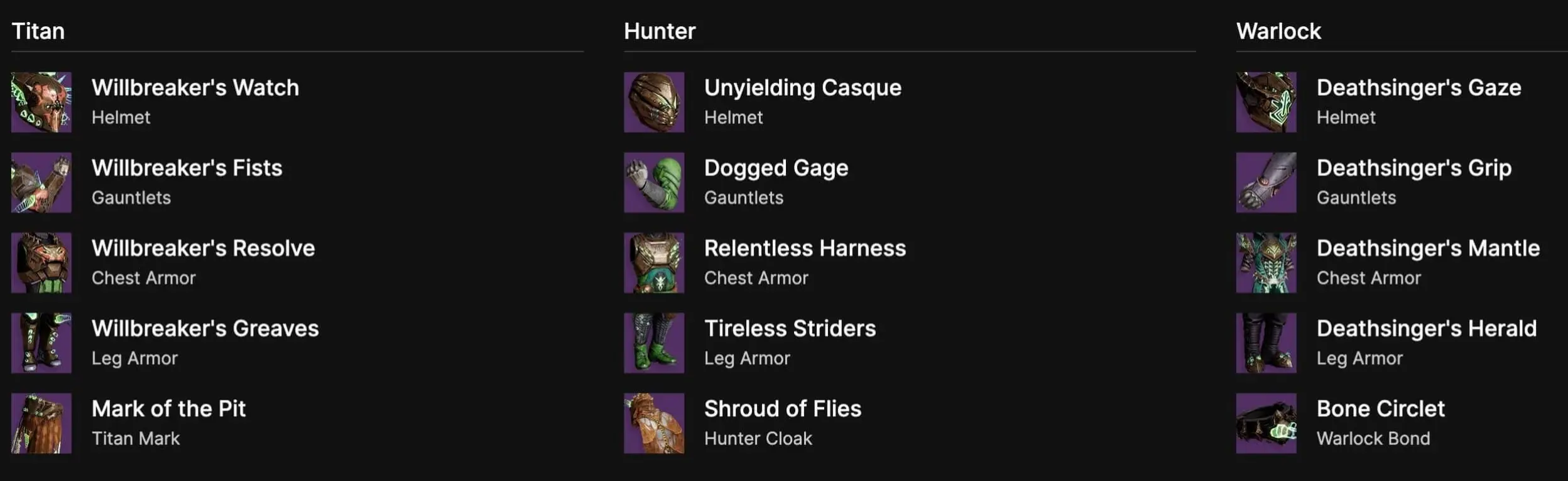Open the Deathsinger's Herald item entry
The height and width of the screenshot is (481, 1568).
[x=1426, y=328]
